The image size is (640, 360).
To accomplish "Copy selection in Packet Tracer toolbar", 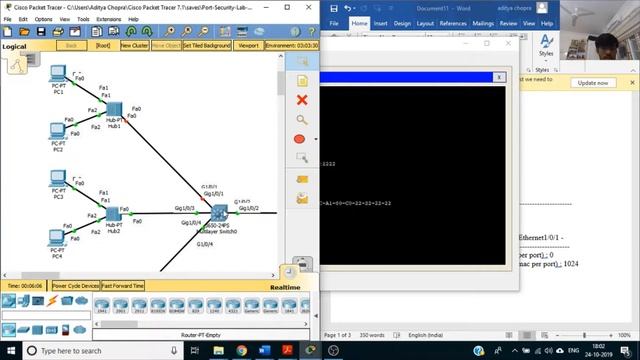I will (97, 31).
